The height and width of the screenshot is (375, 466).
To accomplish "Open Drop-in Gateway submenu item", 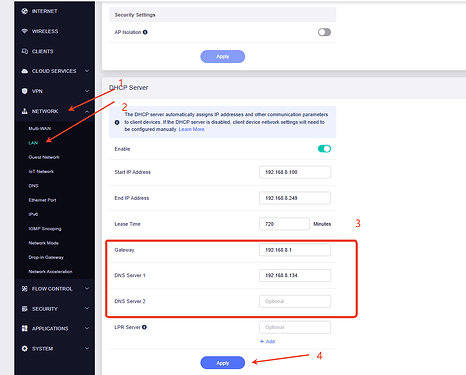I will [46, 257].
